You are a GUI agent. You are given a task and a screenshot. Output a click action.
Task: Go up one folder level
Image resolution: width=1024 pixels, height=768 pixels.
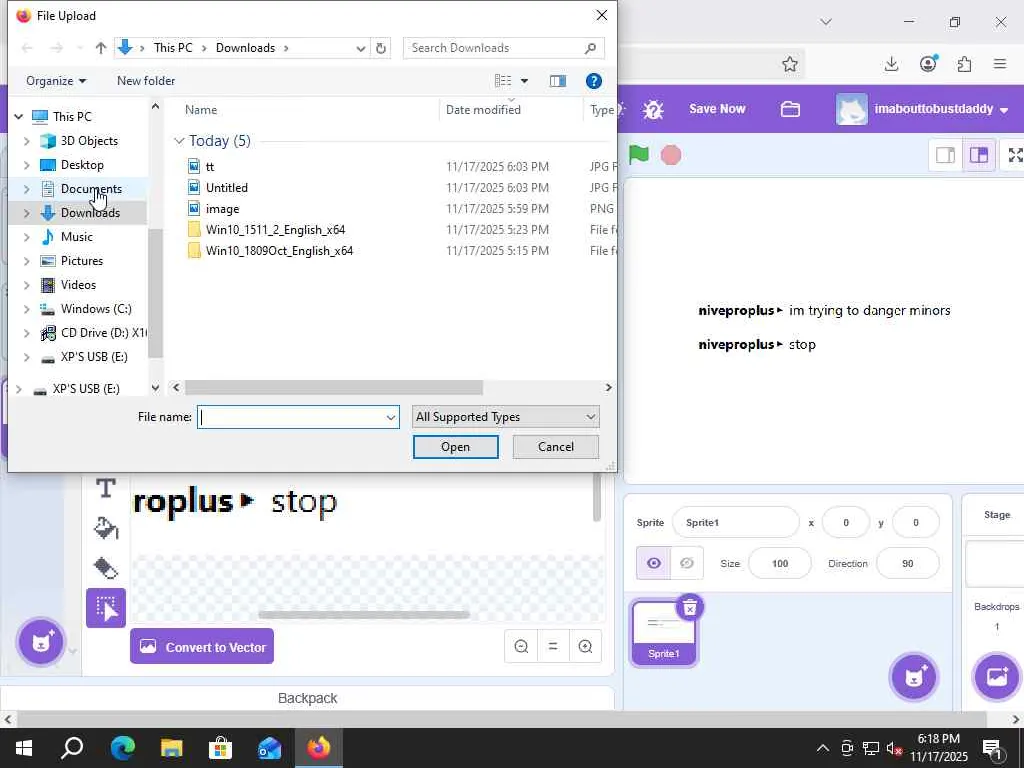pyautogui.click(x=101, y=48)
